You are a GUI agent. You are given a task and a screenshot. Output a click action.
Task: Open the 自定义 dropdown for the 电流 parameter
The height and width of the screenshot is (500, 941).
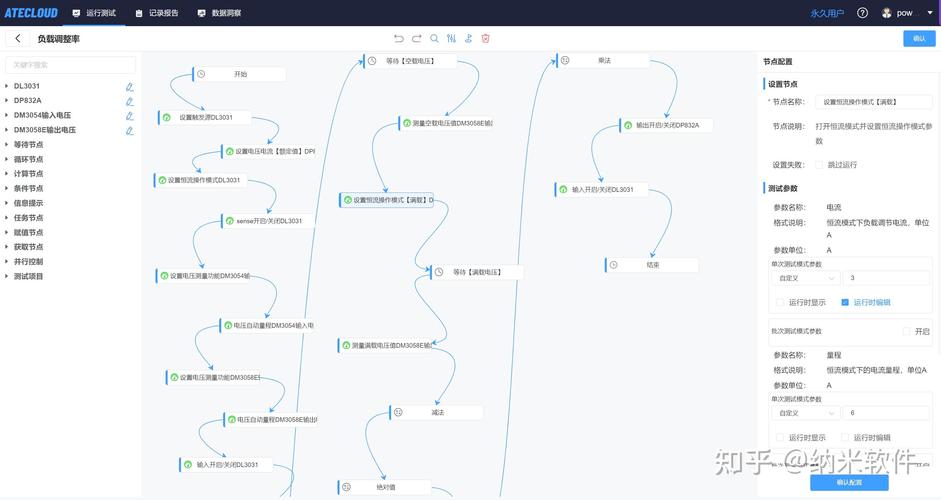click(x=805, y=278)
